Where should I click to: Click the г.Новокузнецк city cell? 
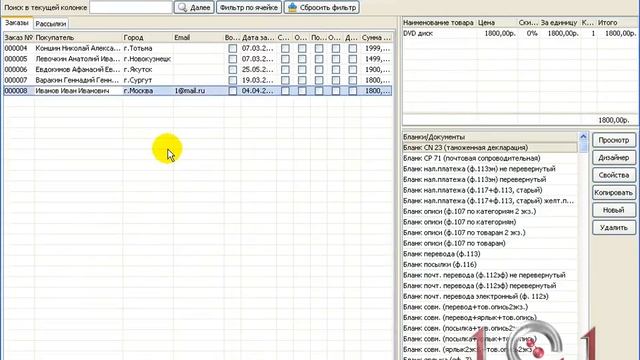[x=148, y=59]
